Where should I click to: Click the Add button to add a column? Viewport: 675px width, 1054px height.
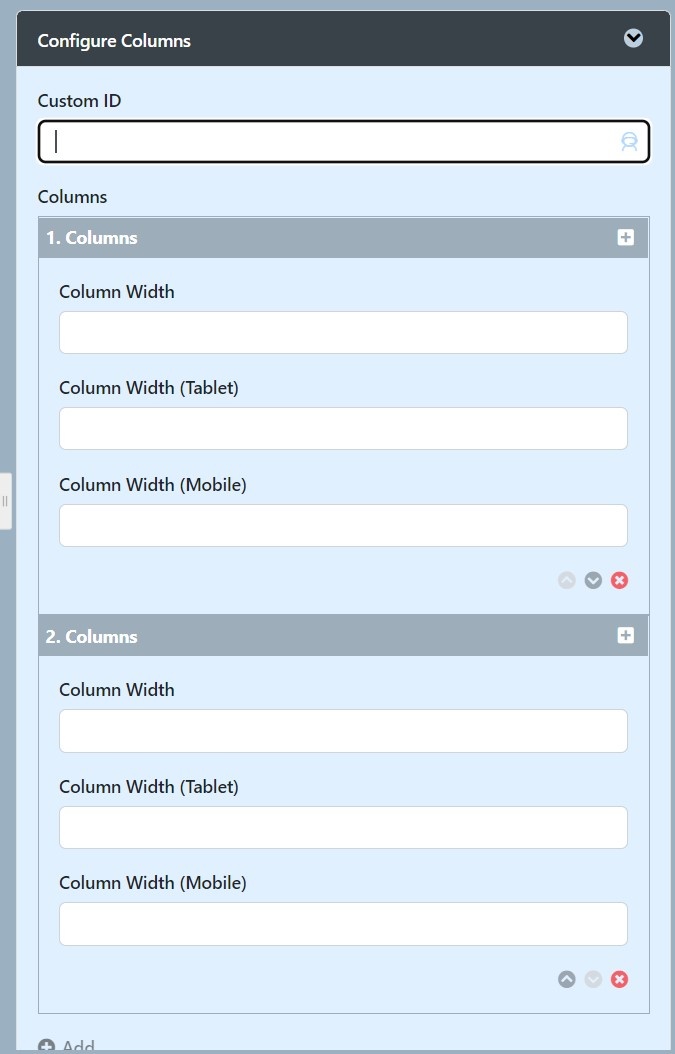pyautogui.click(x=67, y=1045)
